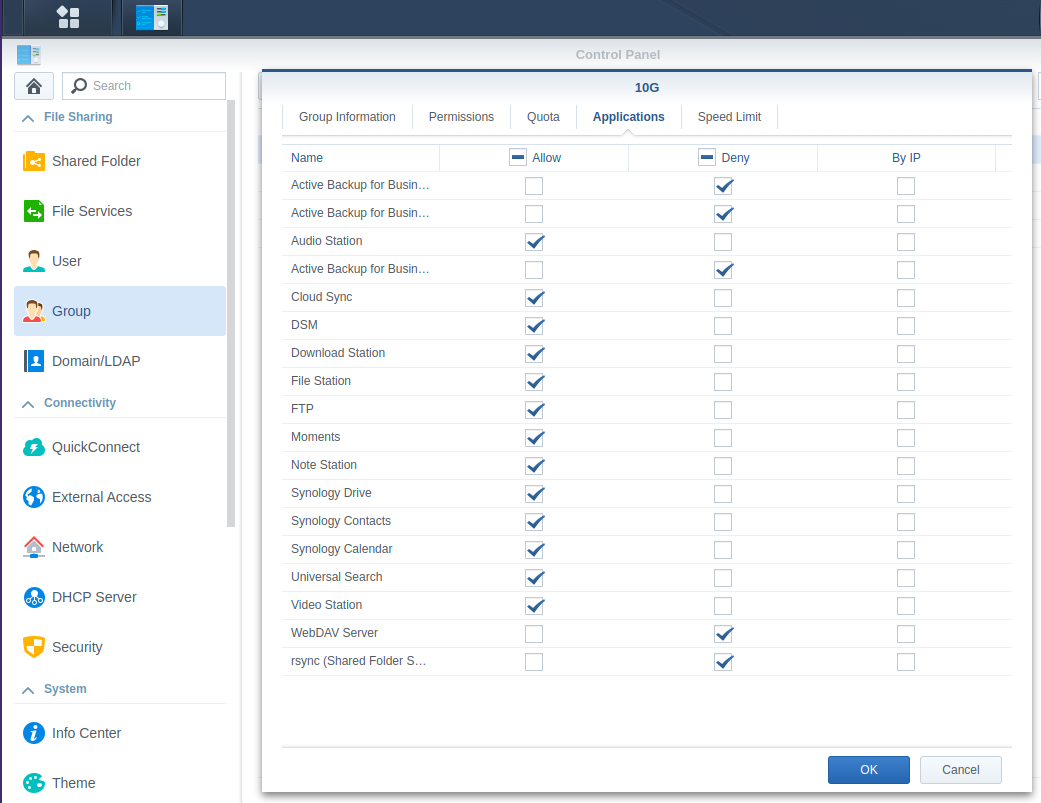Select the Applications tab
The width and height of the screenshot is (1041, 803).
tap(628, 117)
